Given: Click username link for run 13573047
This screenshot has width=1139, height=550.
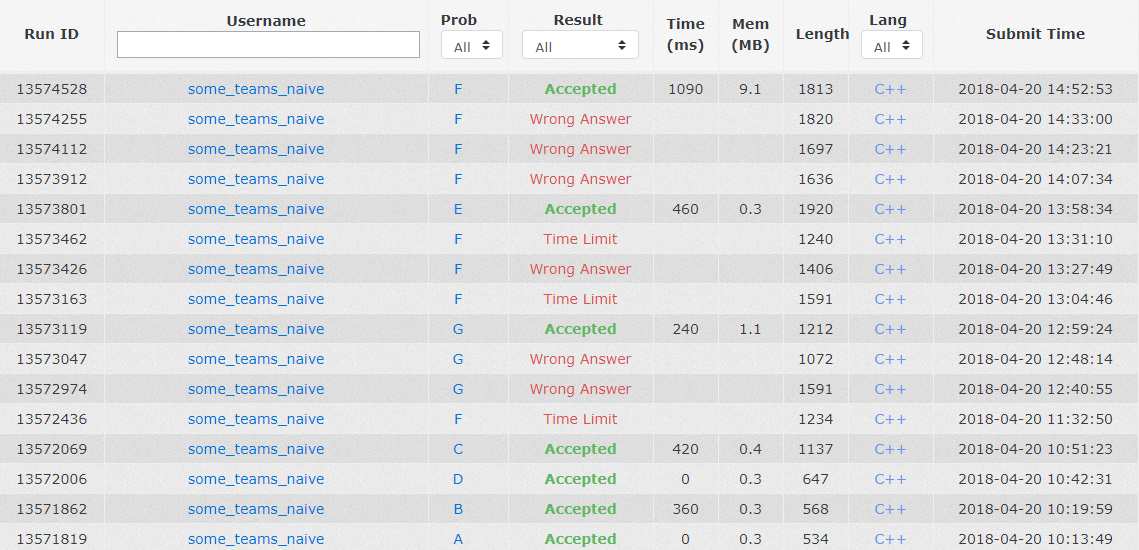Looking at the screenshot, I should 256,359.
